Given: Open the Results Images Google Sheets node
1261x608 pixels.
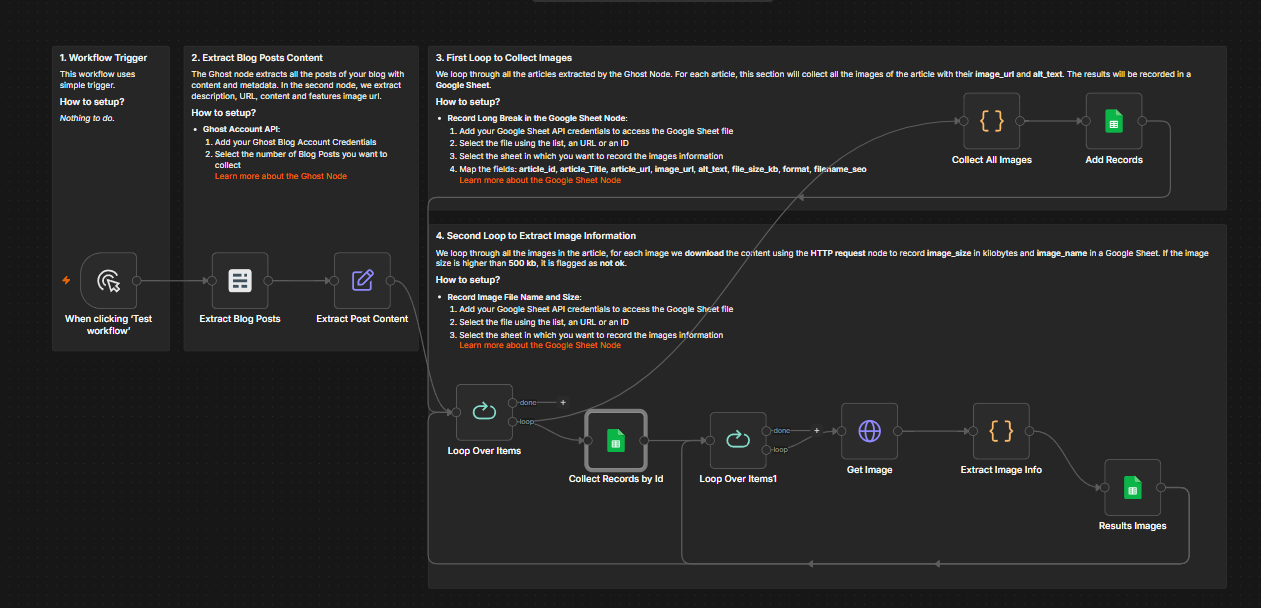Looking at the screenshot, I should click(x=1132, y=487).
